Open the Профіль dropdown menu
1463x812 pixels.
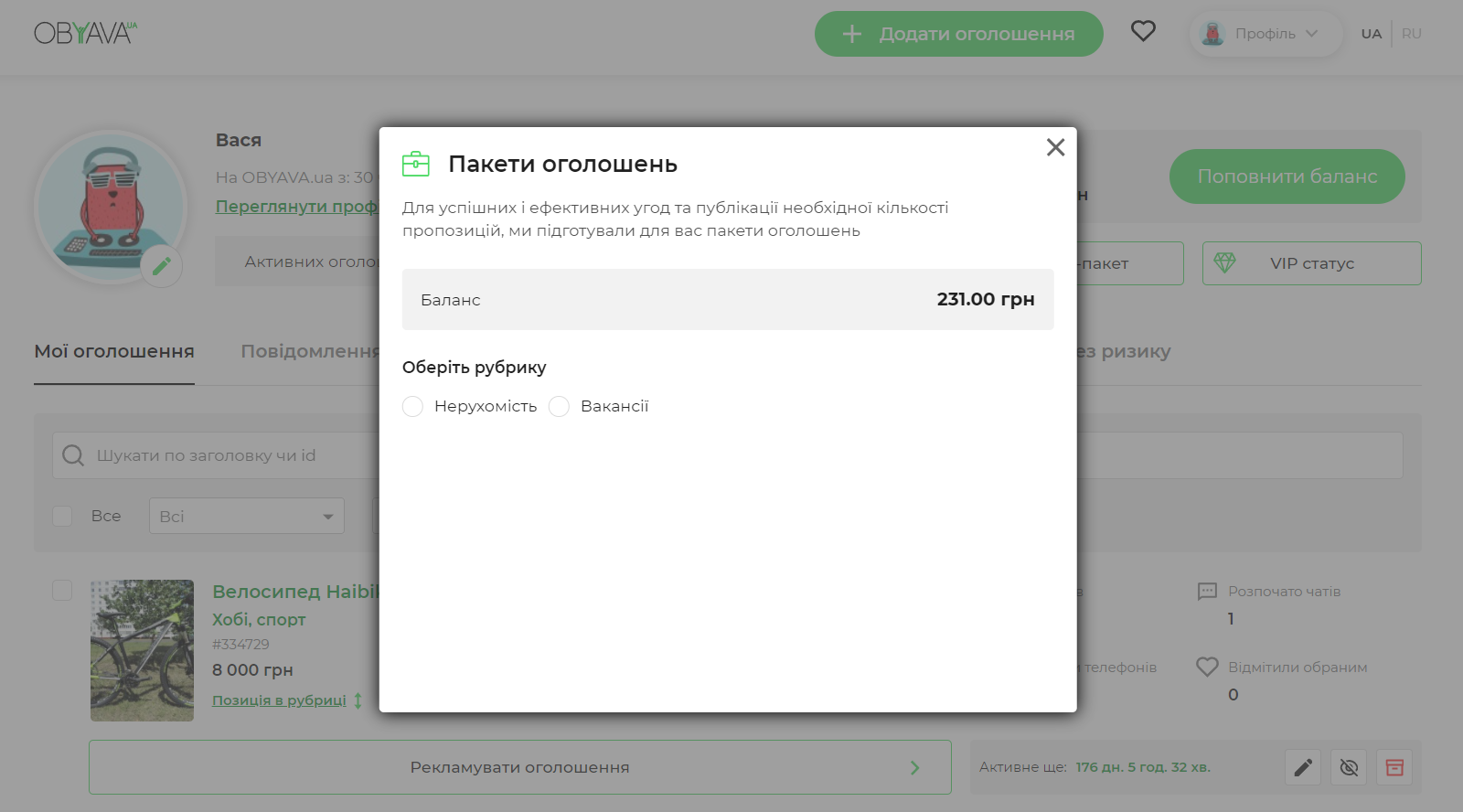tap(1265, 34)
